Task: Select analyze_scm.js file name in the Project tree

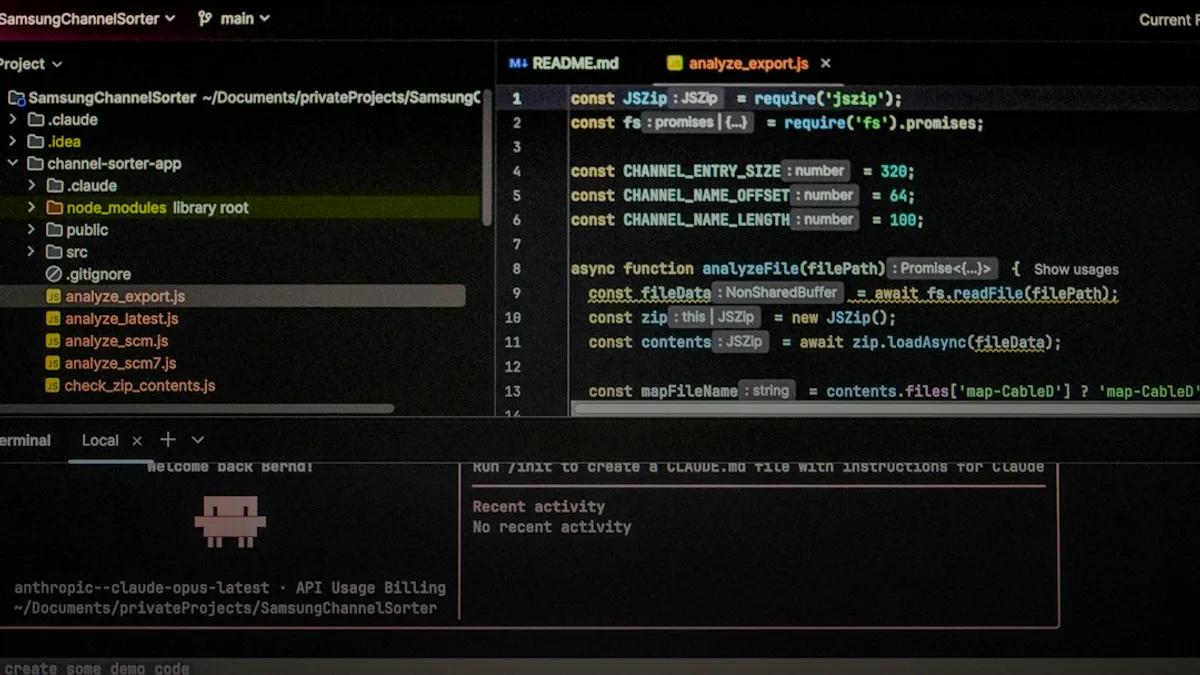Action: (116, 341)
